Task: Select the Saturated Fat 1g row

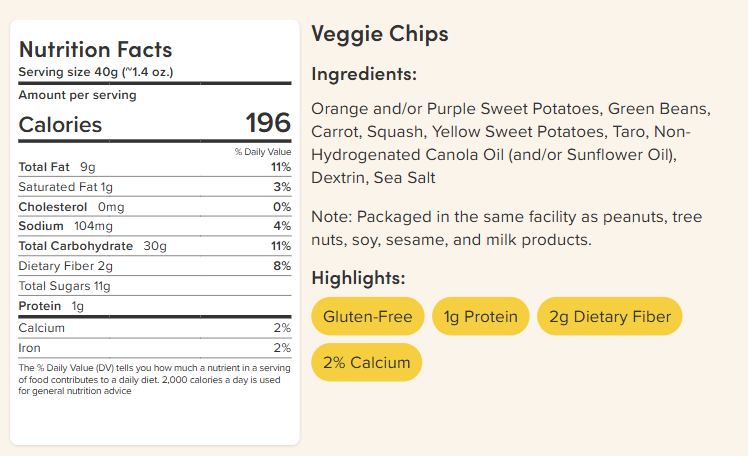Action: coord(155,187)
